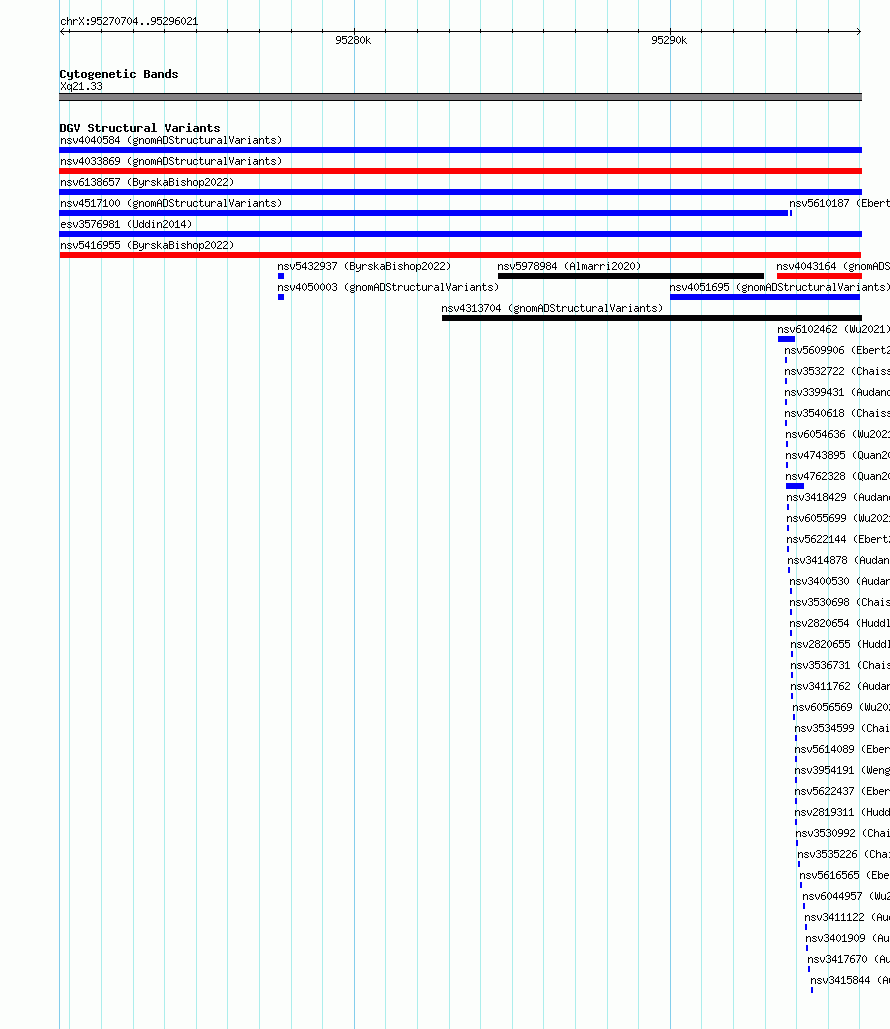This screenshot has height=1029, width=890.
Task: Click nsv6102462 Wu2021 label
Action: click(x=834, y=329)
